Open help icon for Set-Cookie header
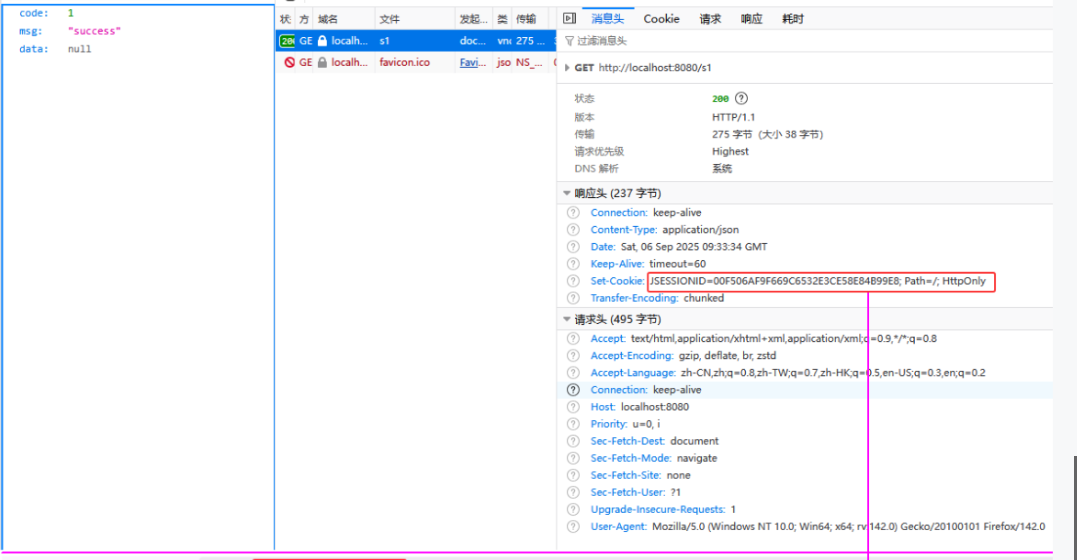The image size is (1077, 560). tap(573, 281)
